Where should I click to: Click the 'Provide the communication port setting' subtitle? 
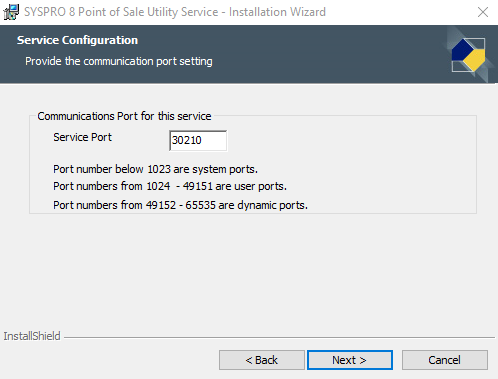coord(119,61)
